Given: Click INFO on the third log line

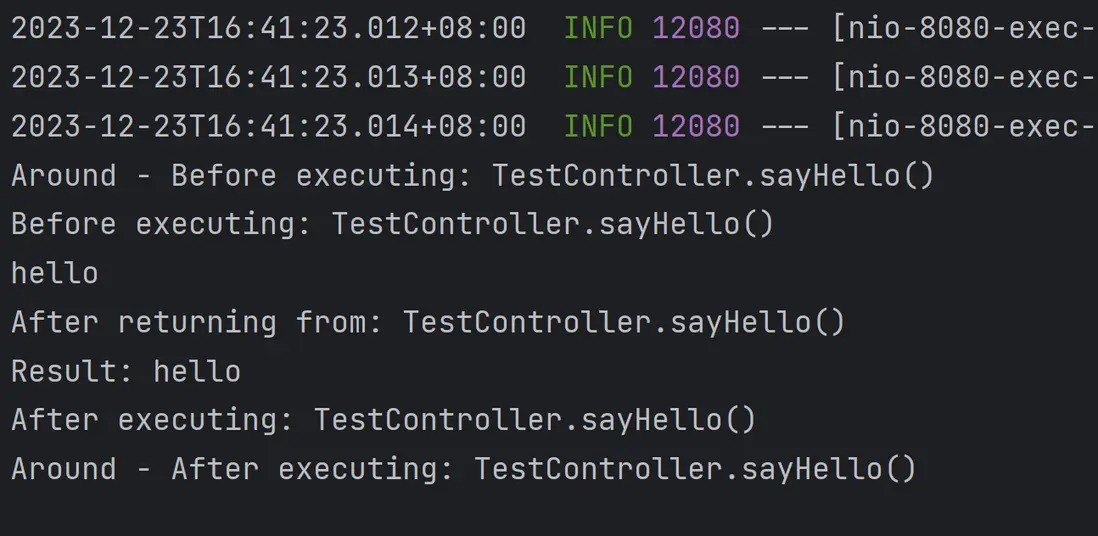Looking at the screenshot, I should pyautogui.click(x=598, y=126).
